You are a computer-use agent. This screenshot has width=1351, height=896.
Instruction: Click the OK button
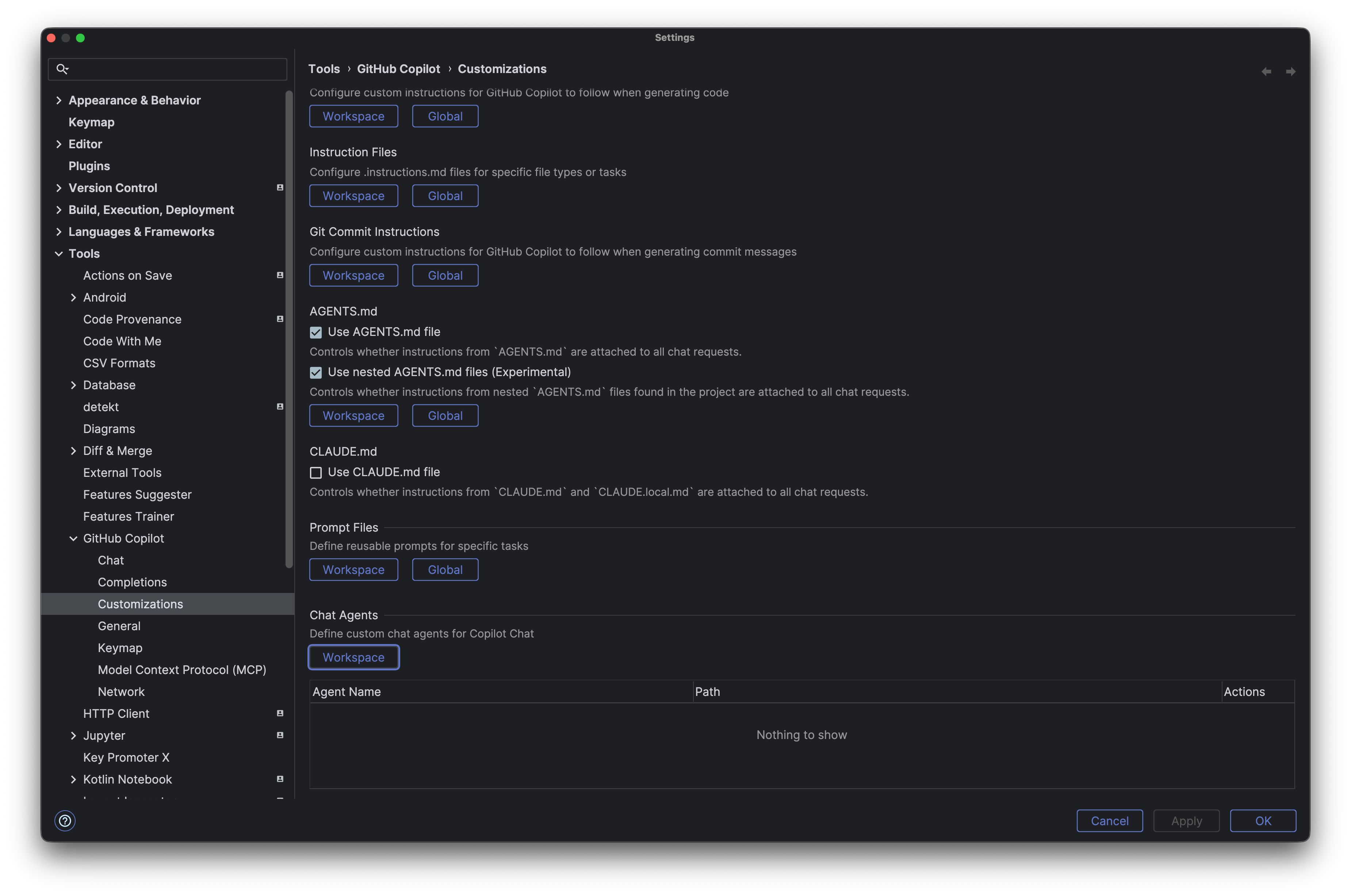1262,820
